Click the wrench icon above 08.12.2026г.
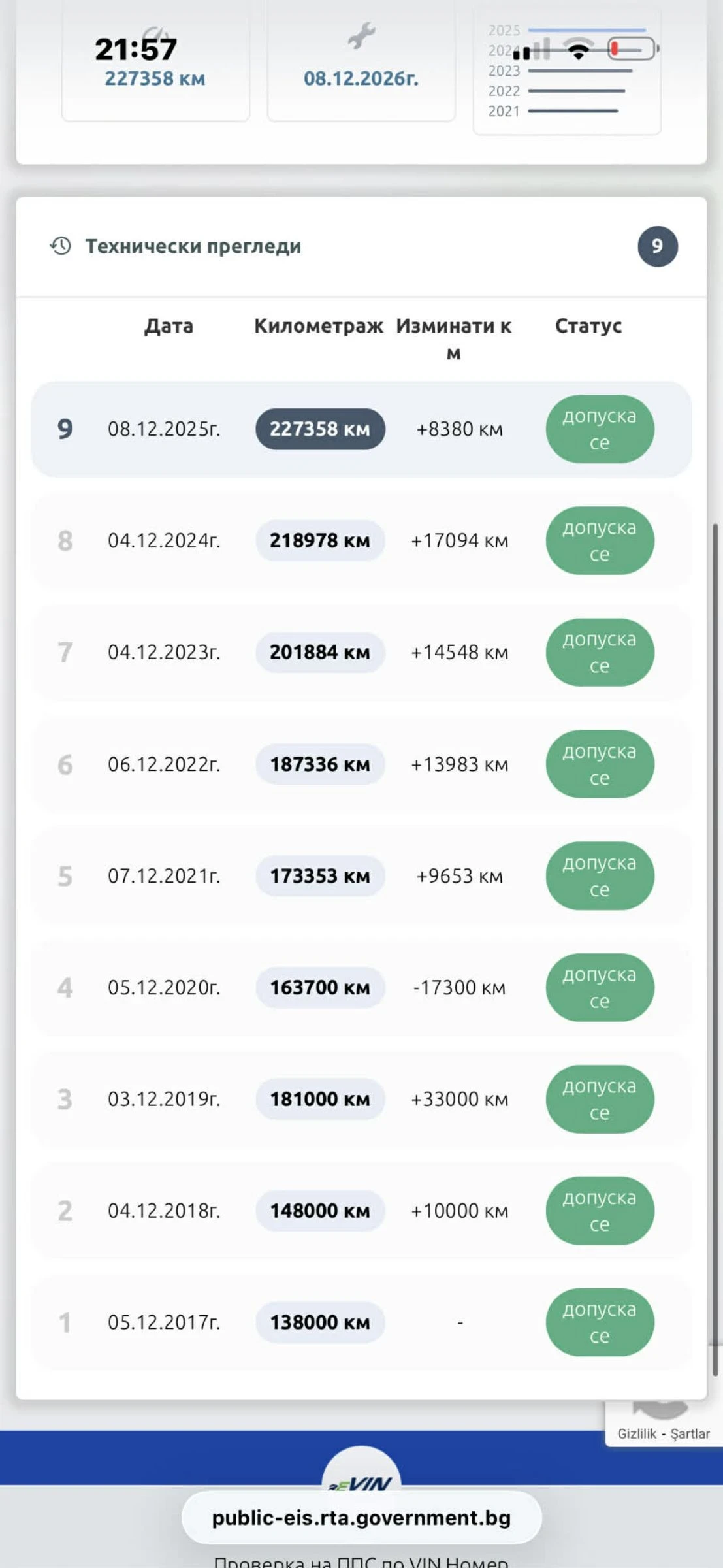Image resolution: width=723 pixels, height=1568 pixels. 361,36
